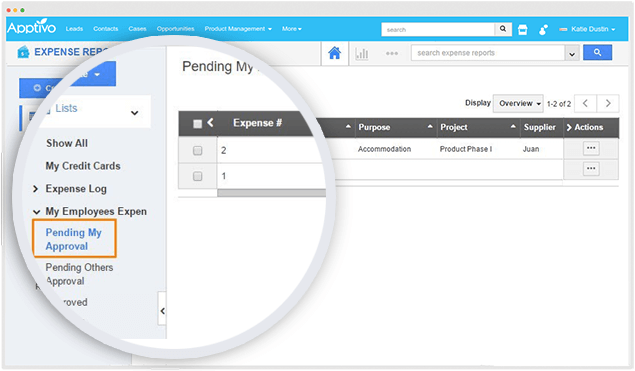Select Show All list
The image size is (635, 371).
[x=67, y=143]
